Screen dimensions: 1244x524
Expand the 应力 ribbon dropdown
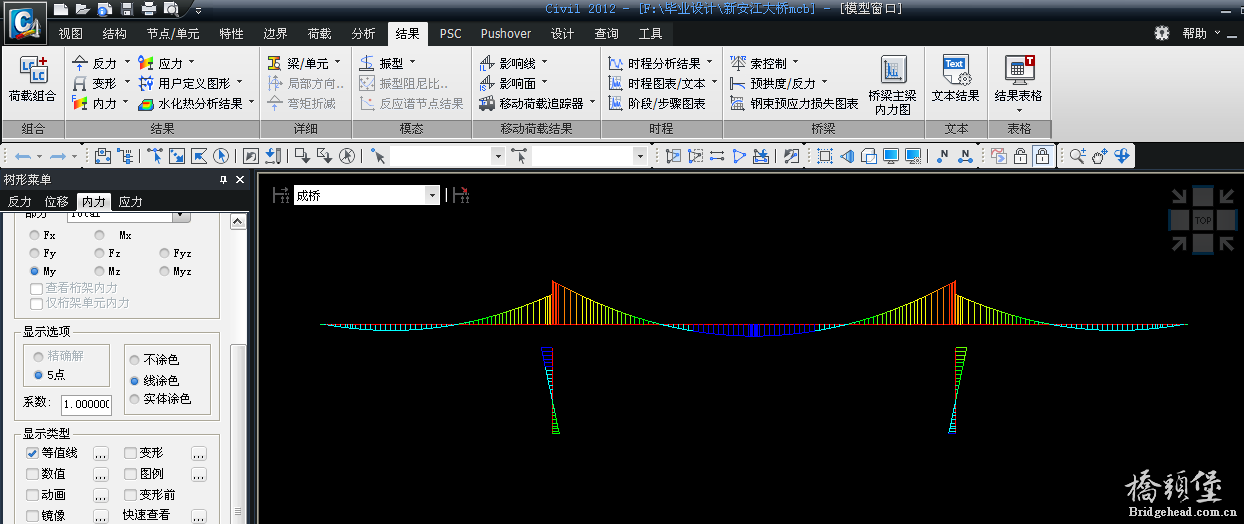point(192,63)
